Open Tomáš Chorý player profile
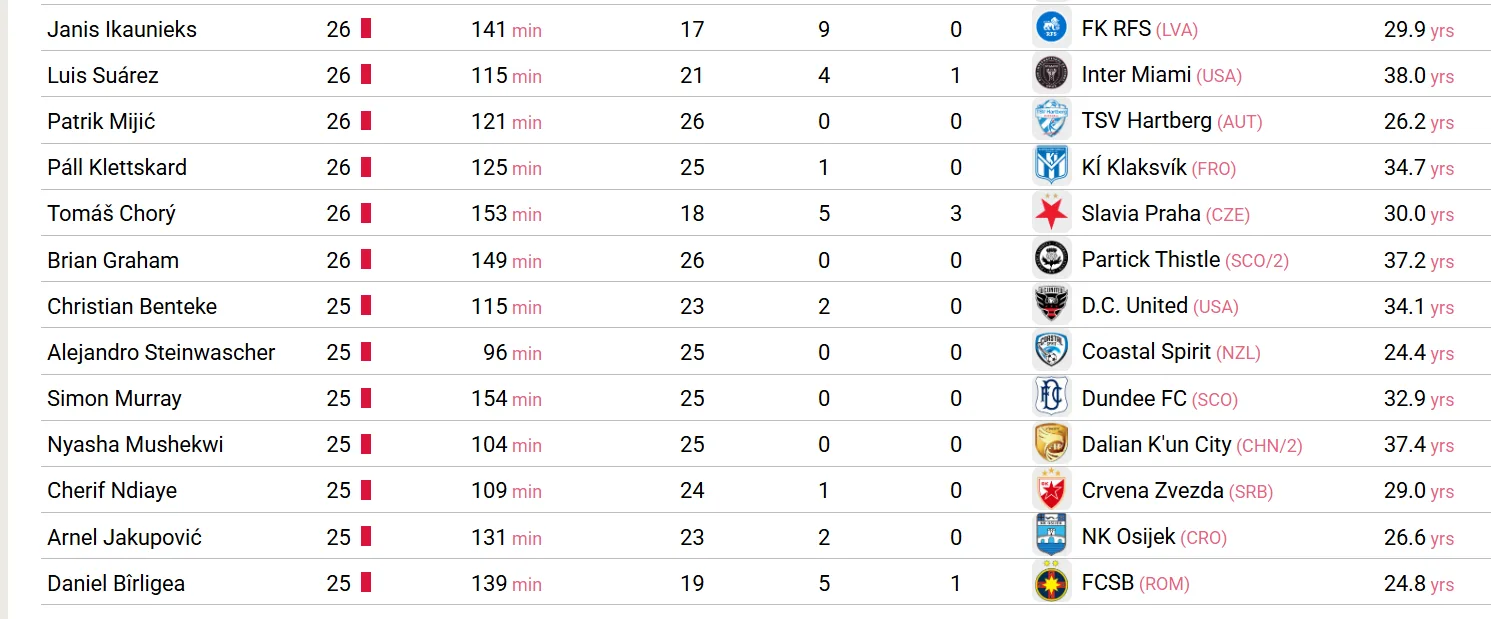Viewport: 1491px width, 619px height. (111, 214)
